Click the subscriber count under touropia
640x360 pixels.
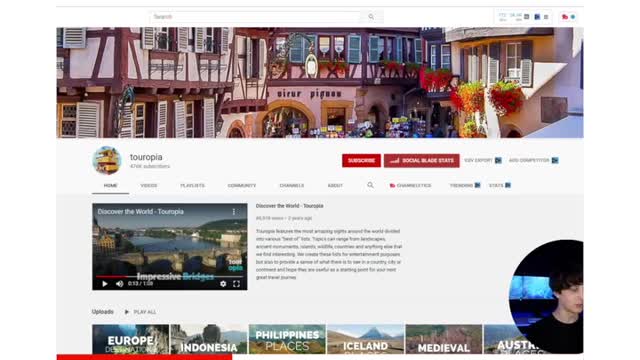coord(150,167)
